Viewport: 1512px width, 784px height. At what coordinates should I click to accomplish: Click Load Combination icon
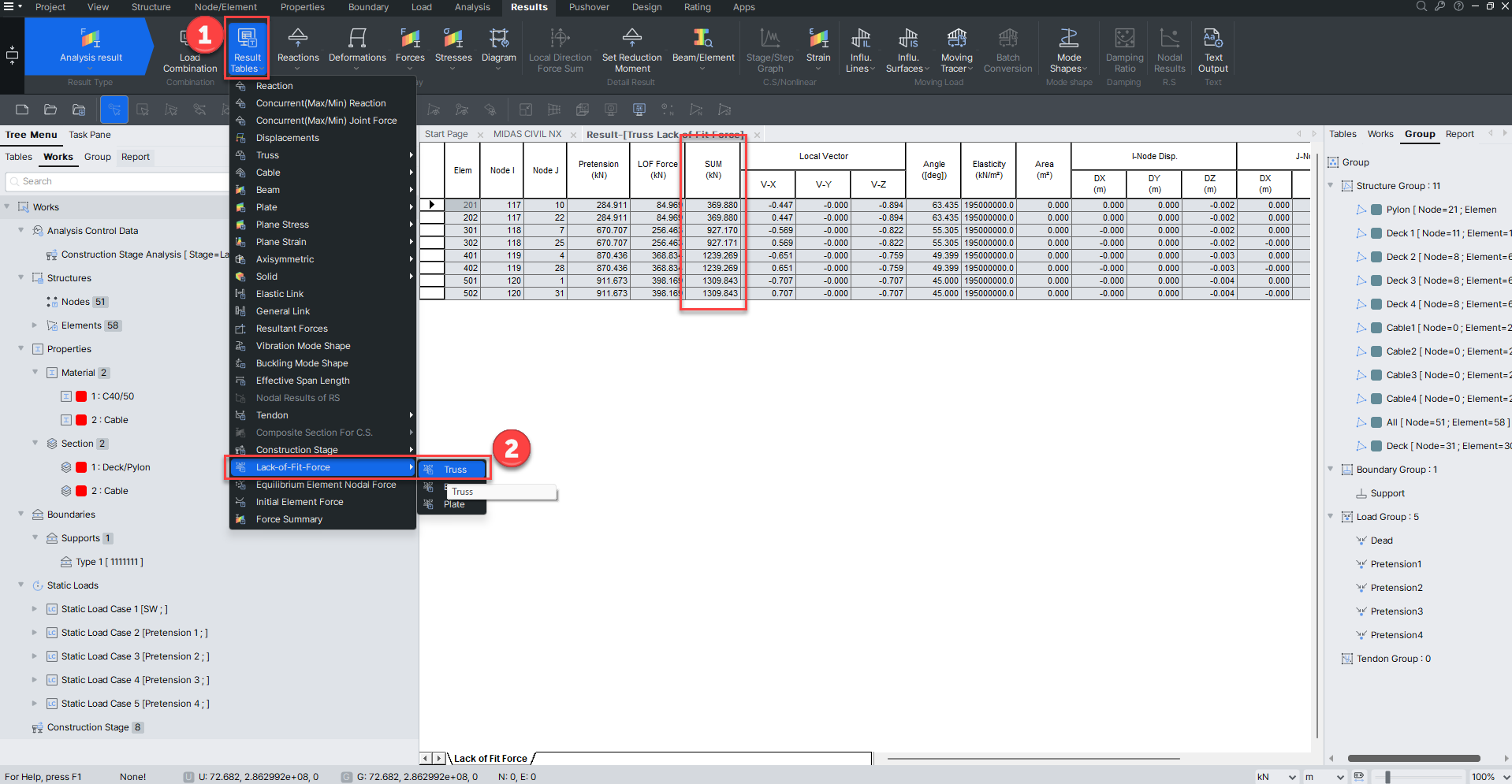pos(190,49)
